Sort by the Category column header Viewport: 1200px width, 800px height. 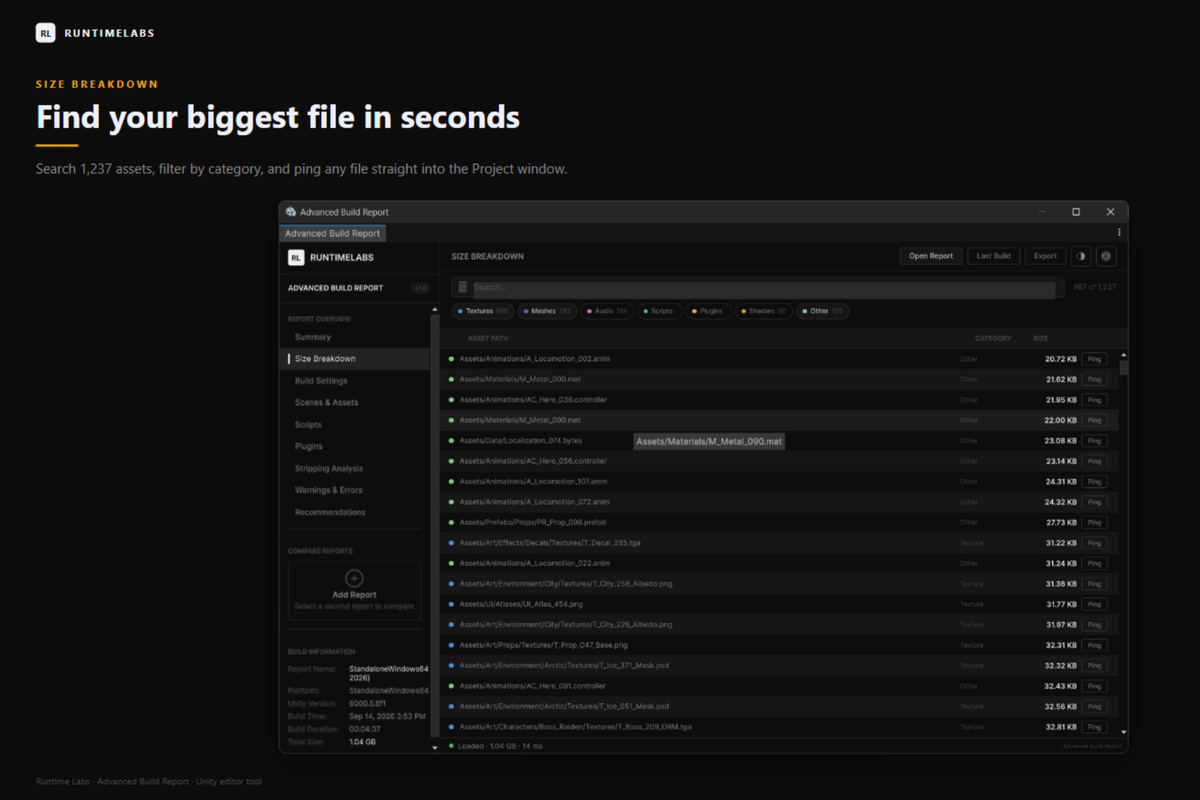coord(993,338)
